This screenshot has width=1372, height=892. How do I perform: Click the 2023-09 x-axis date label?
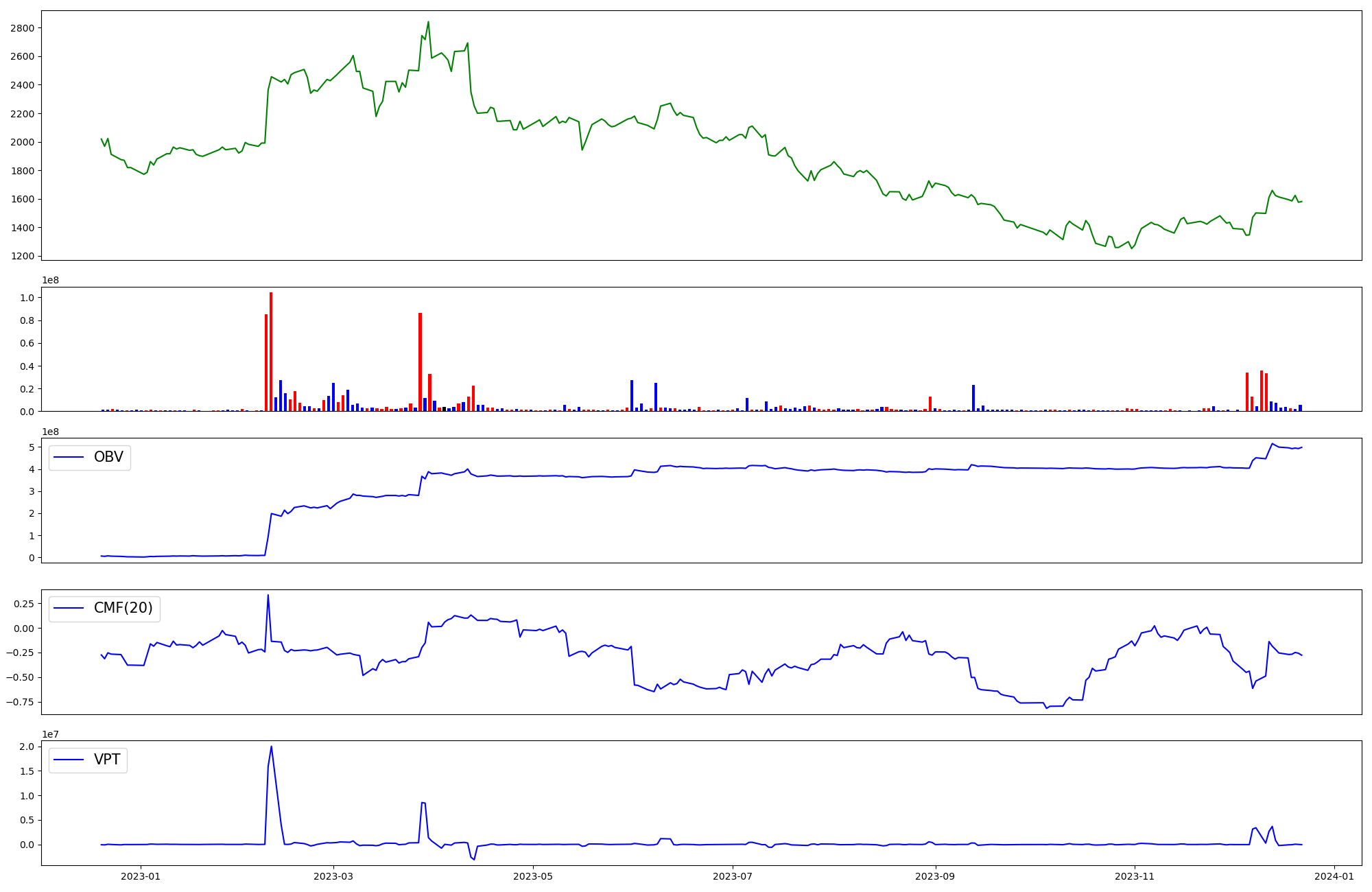935,876
